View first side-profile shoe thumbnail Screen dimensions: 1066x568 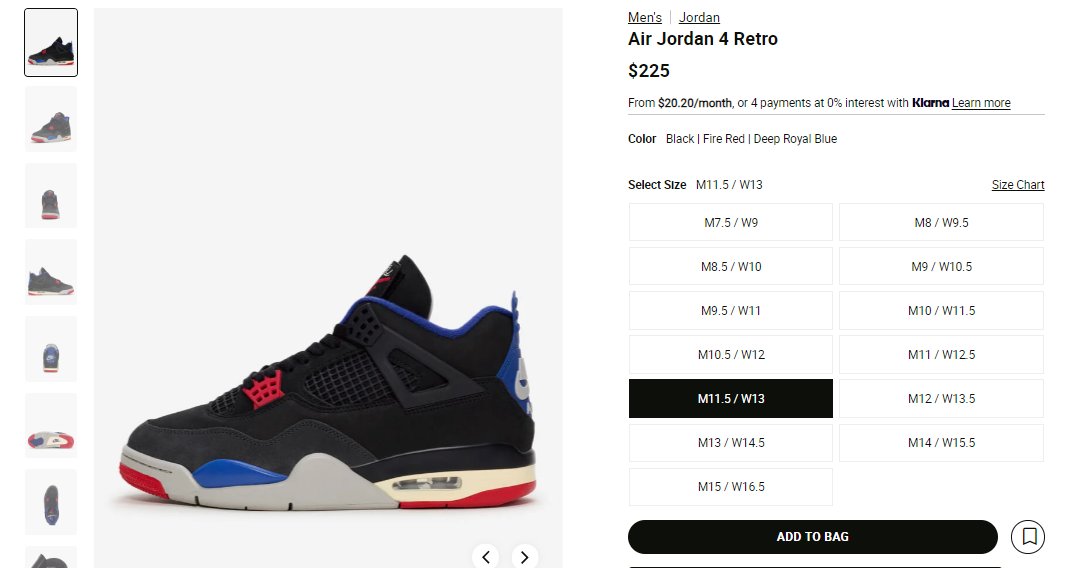[x=51, y=42]
